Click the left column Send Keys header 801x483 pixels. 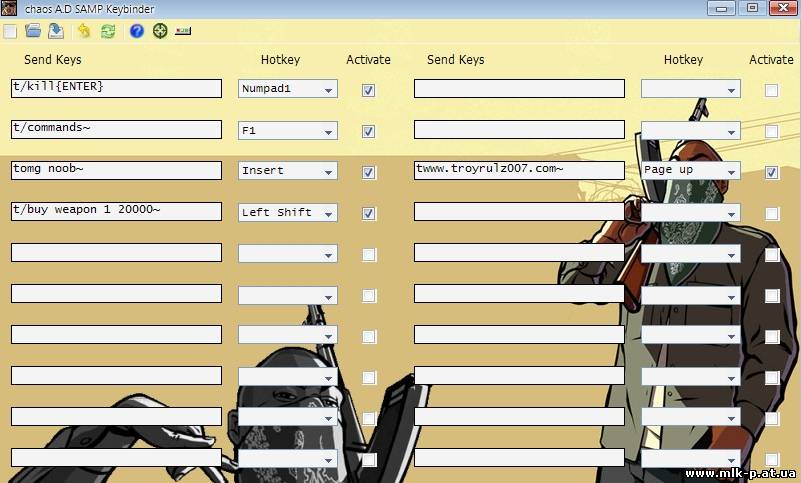(53, 60)
